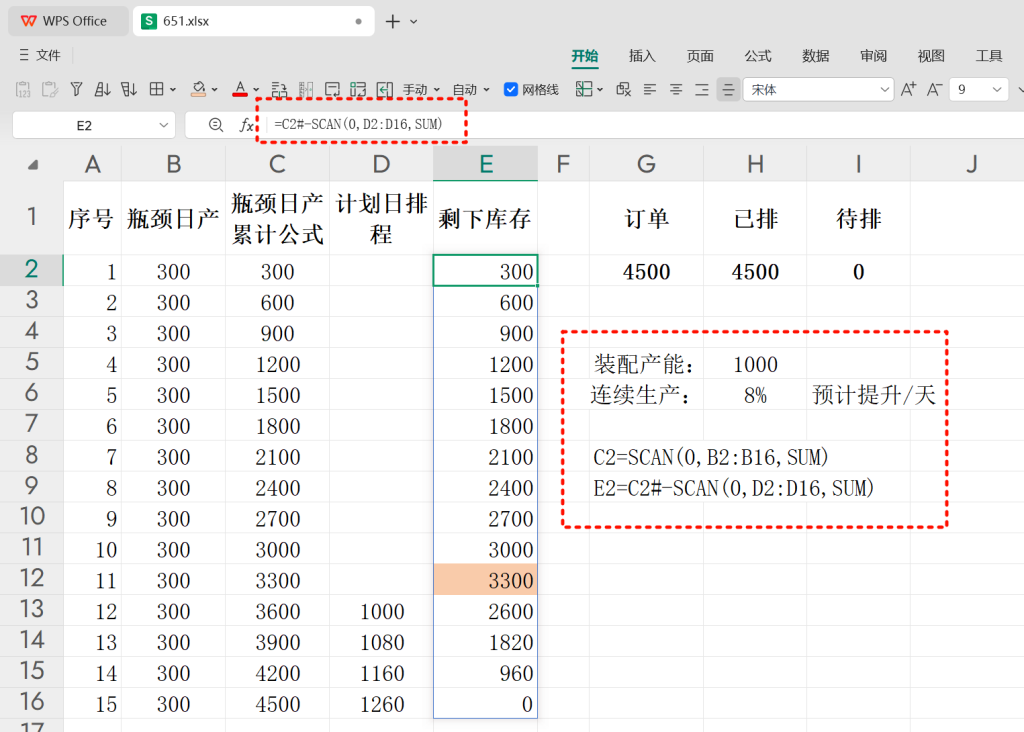Select the orange highlighted cell 3300
This screenshot has width=1024, height=732.
tap(485, 579)
